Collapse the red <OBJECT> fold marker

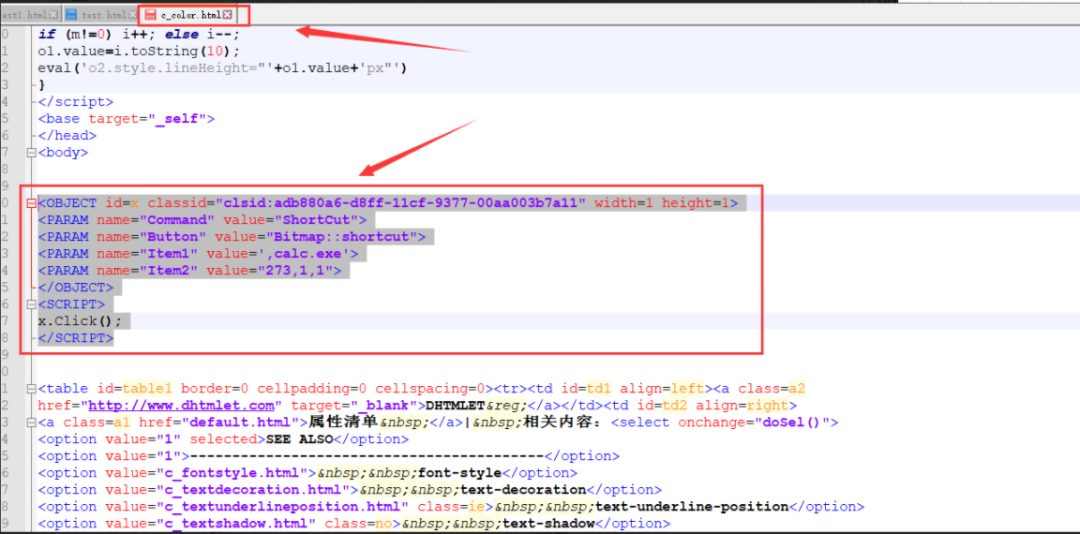30,203
